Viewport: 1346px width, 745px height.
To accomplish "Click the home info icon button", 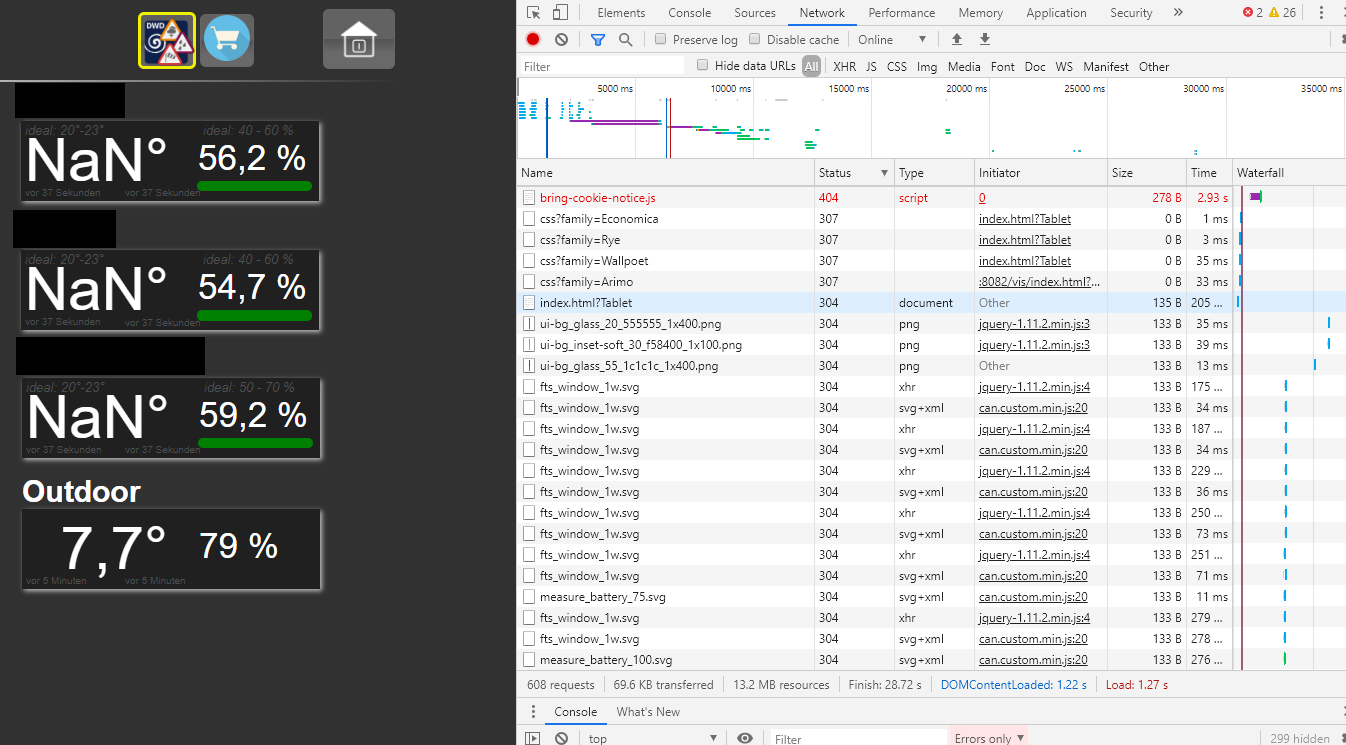I will click(x=358, y=40).
